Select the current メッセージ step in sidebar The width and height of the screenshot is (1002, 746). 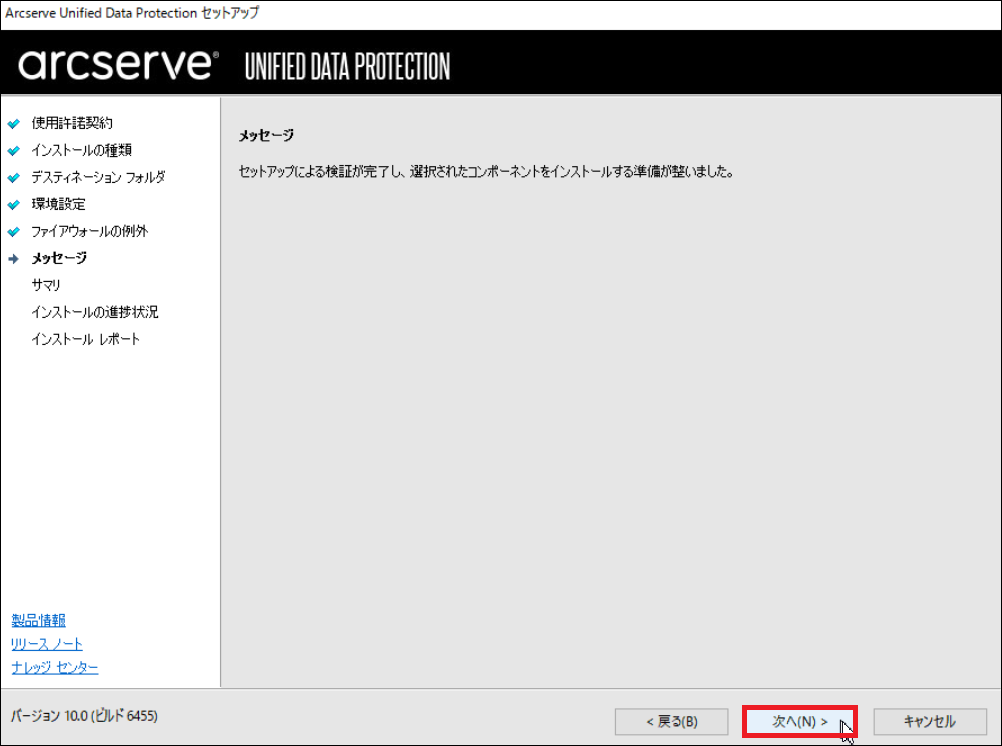(x=59, y=258)
